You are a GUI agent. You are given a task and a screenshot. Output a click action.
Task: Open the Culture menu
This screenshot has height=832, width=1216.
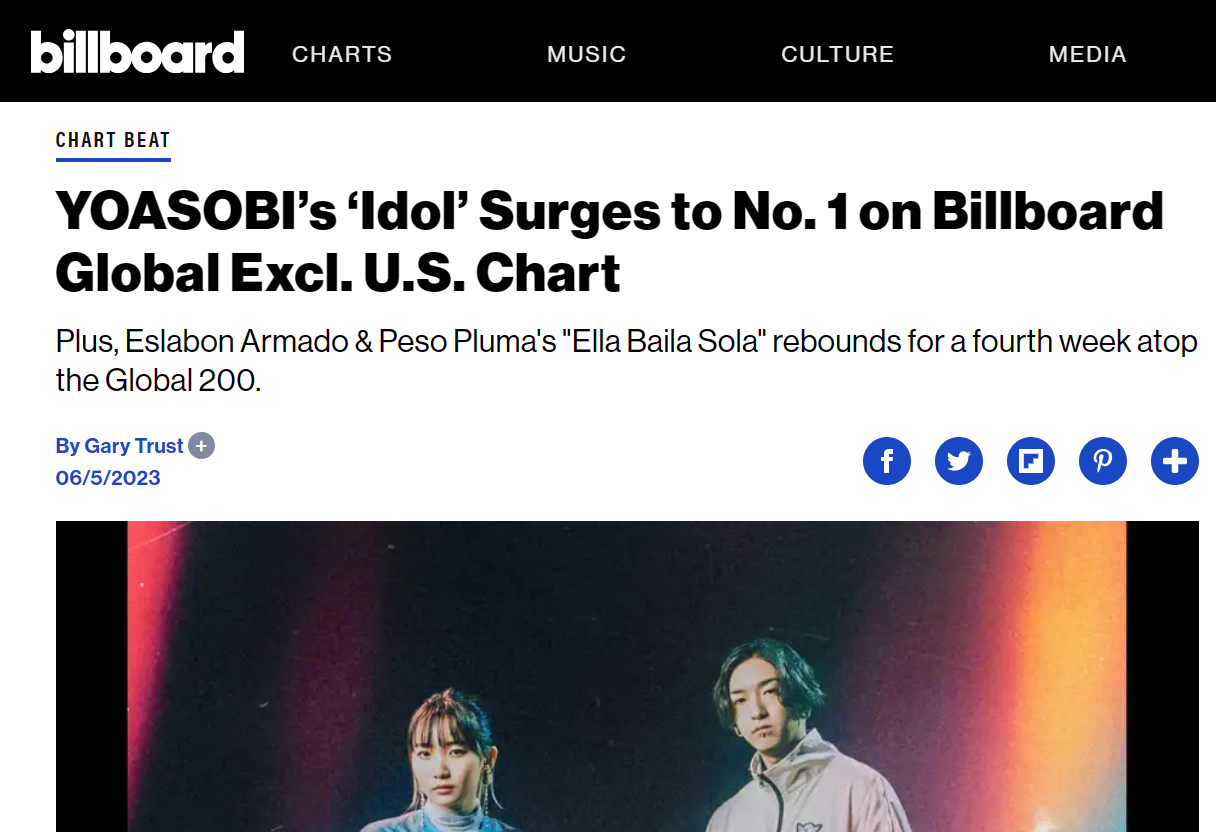pos(838,54)
